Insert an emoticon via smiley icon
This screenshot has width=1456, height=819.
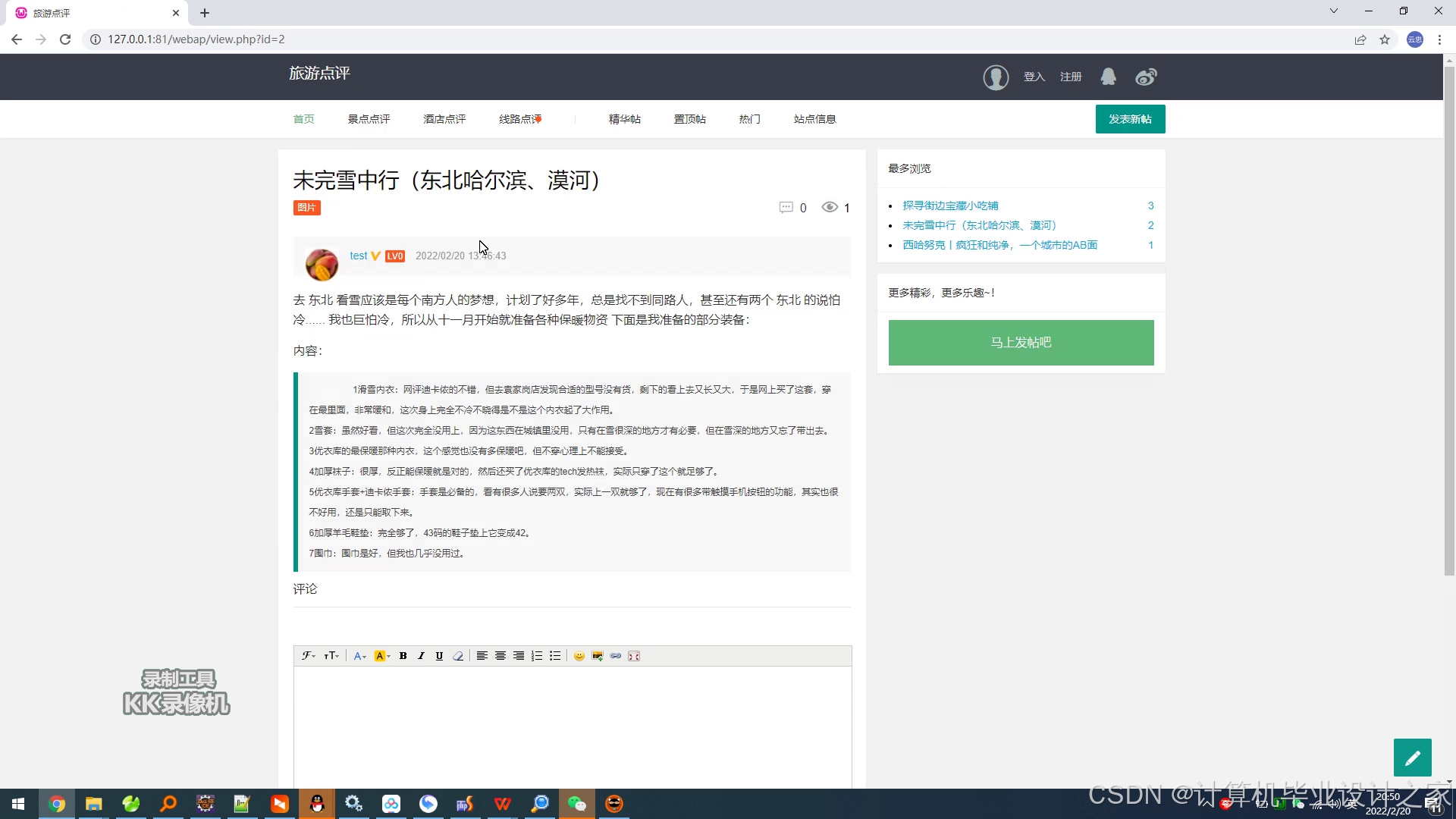(579, 656)
